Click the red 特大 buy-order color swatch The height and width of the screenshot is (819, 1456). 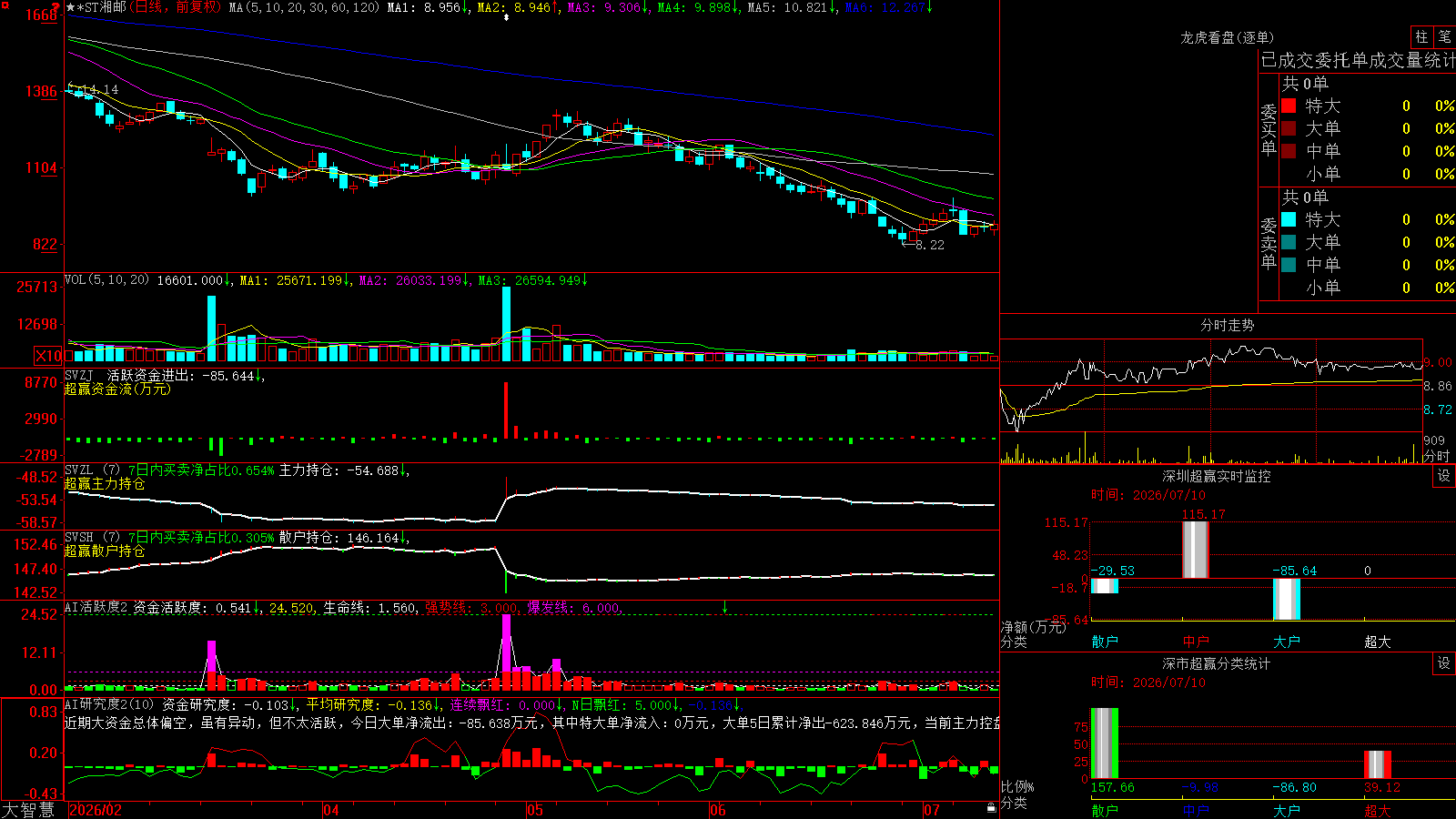(x=1289, y=106)
